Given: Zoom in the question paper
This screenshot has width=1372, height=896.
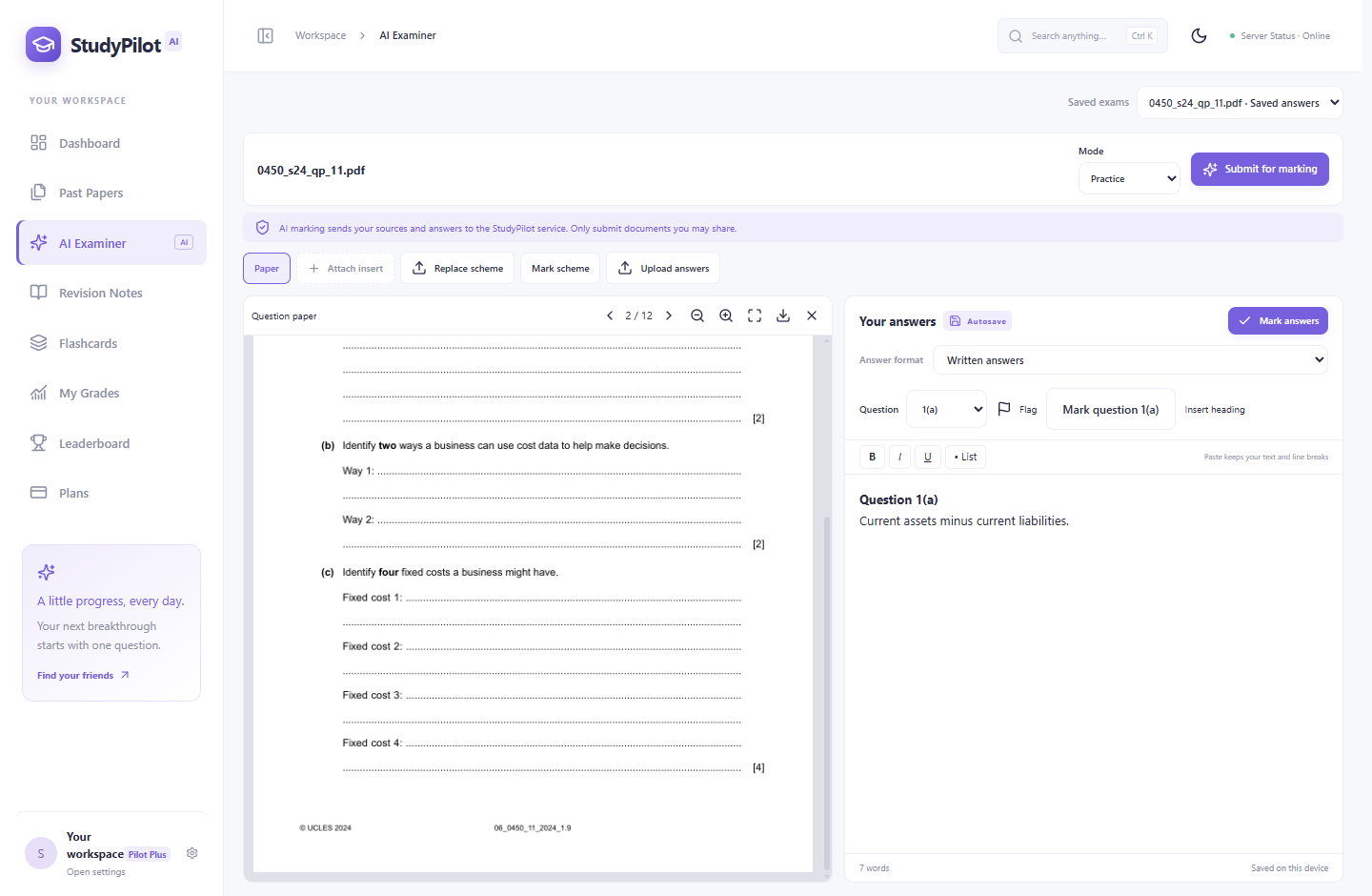Looking at the screenshot, I should [726, 316].
